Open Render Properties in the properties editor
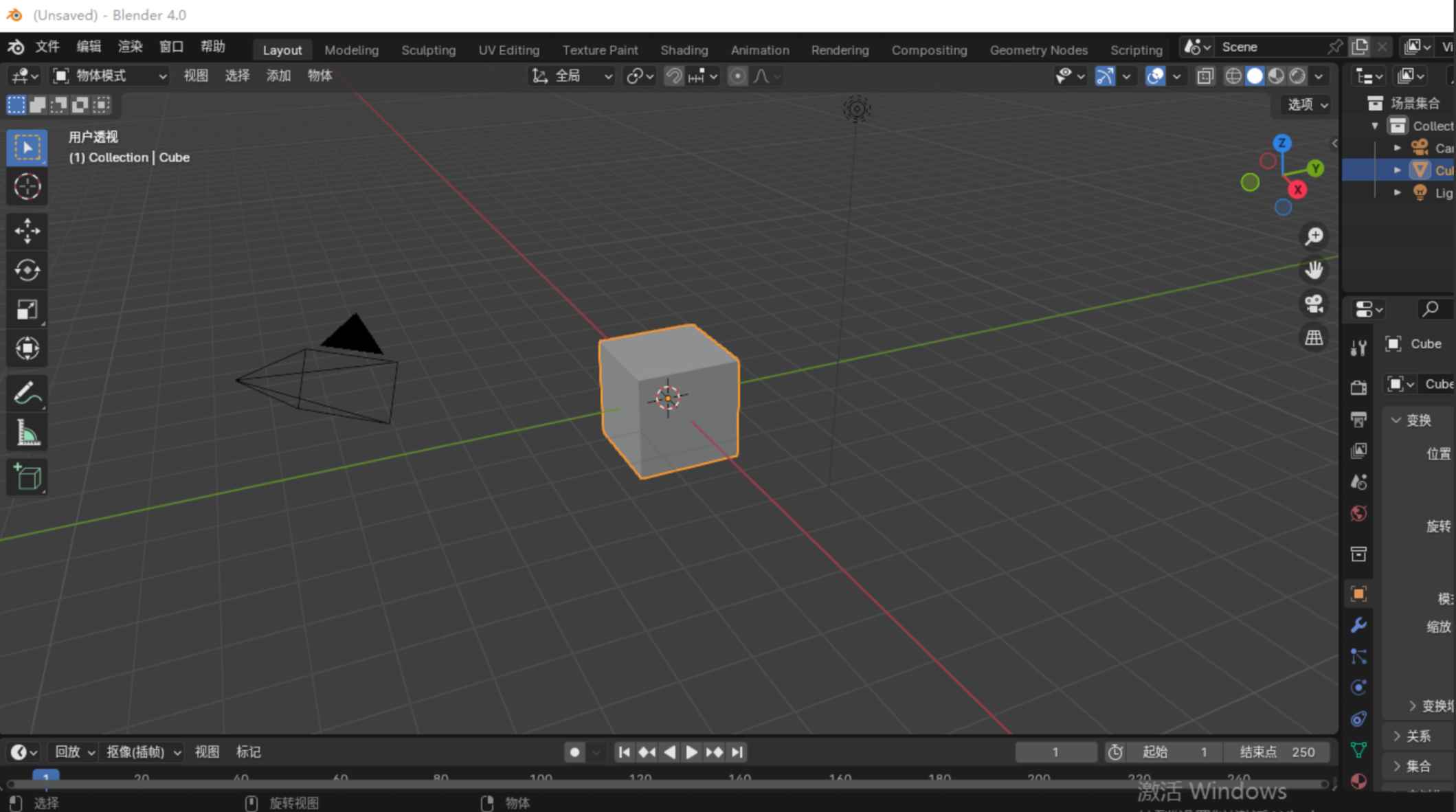This screenshot has height=812, width=1456. 1358,387
